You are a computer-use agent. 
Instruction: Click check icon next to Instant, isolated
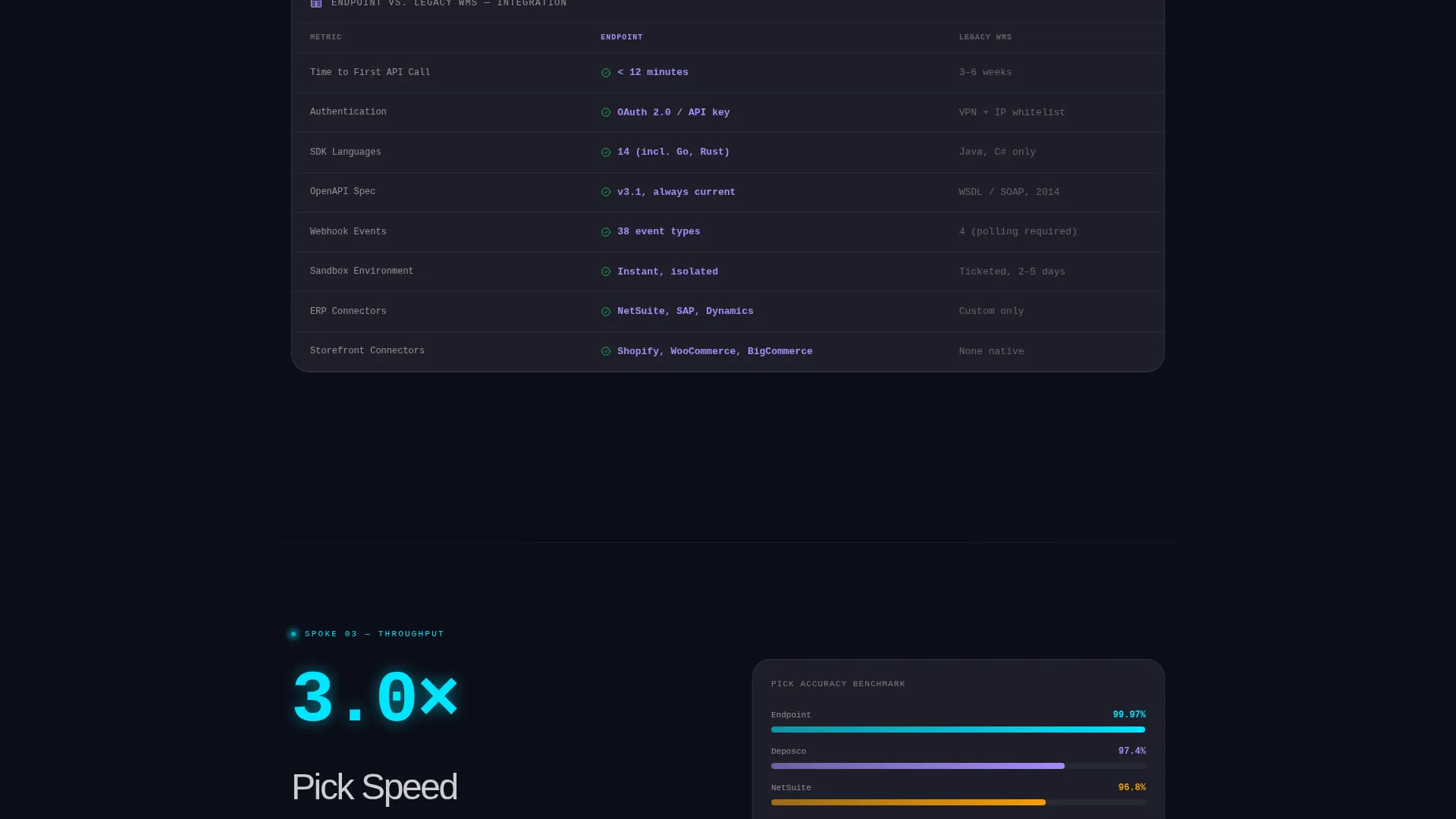(606, 271)
